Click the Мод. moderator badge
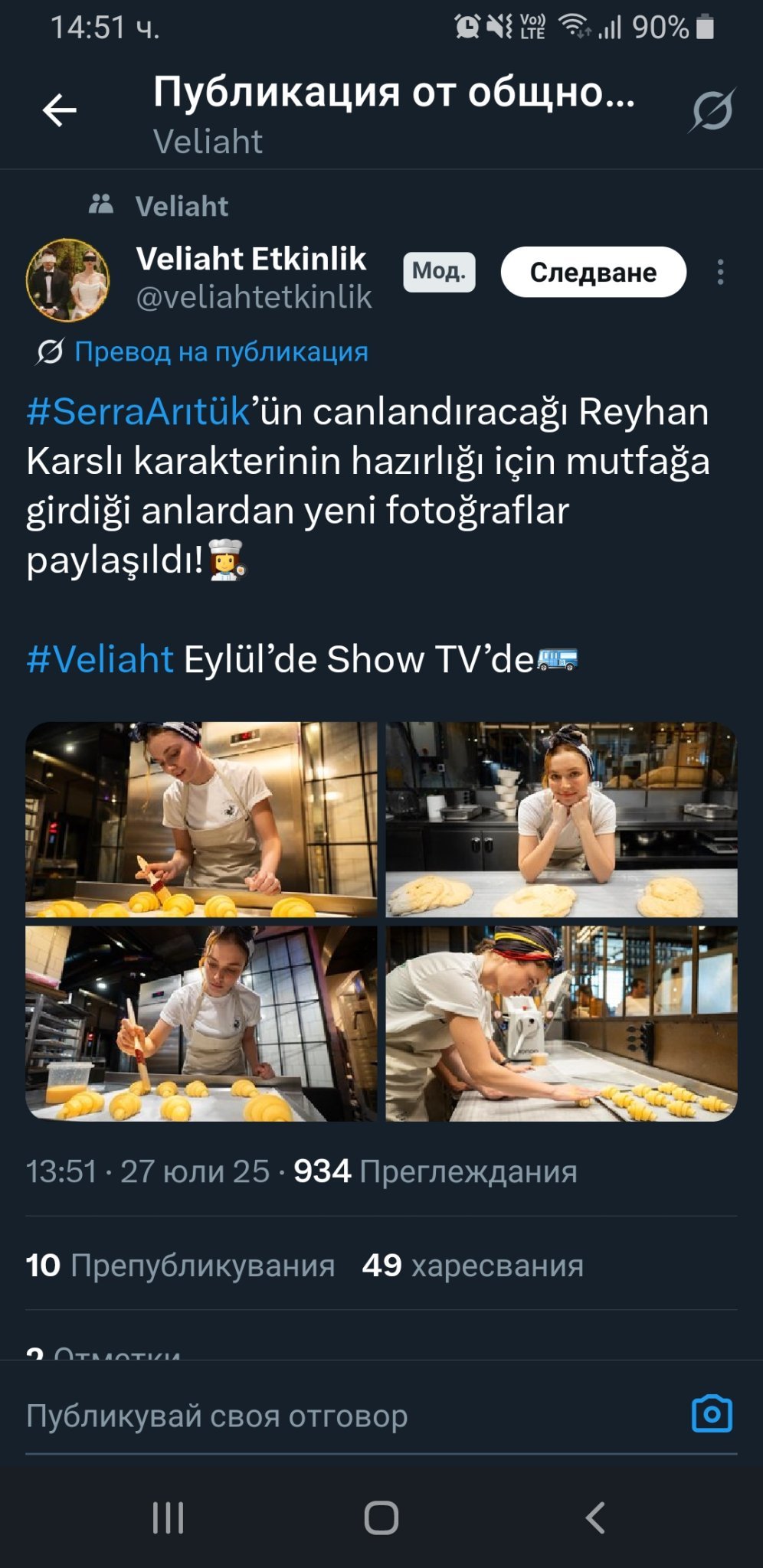Image resolution: width=763 pixels, height=1568 pixels. pos(439,272)
